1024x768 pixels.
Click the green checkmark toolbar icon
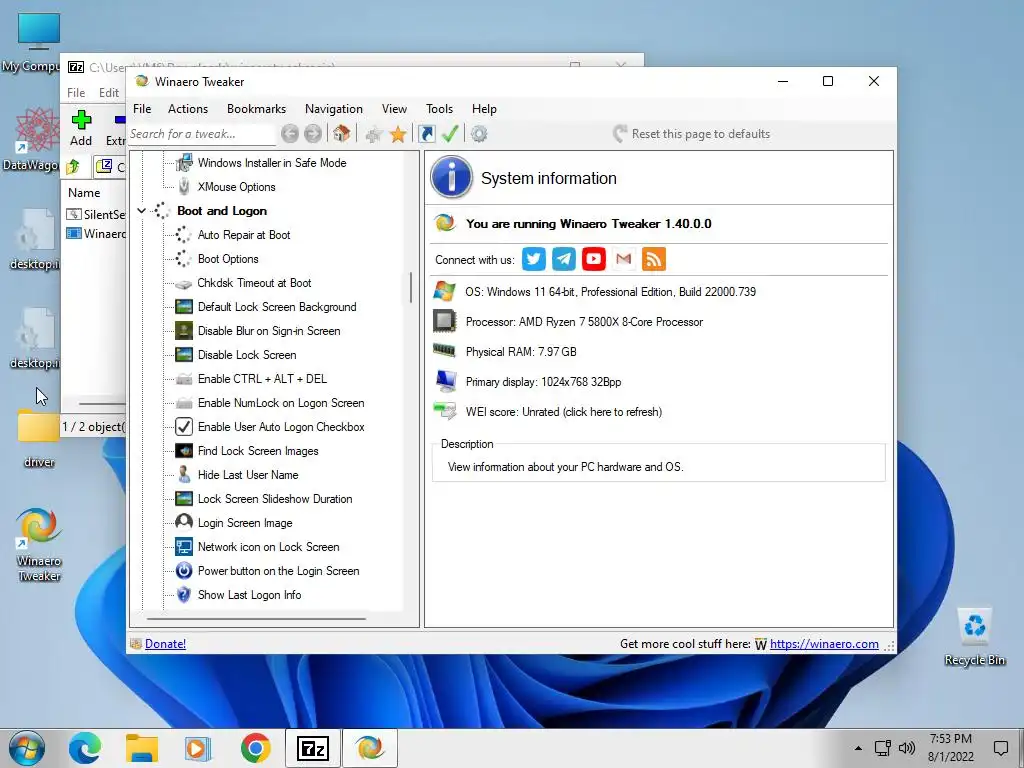(450, 134)
